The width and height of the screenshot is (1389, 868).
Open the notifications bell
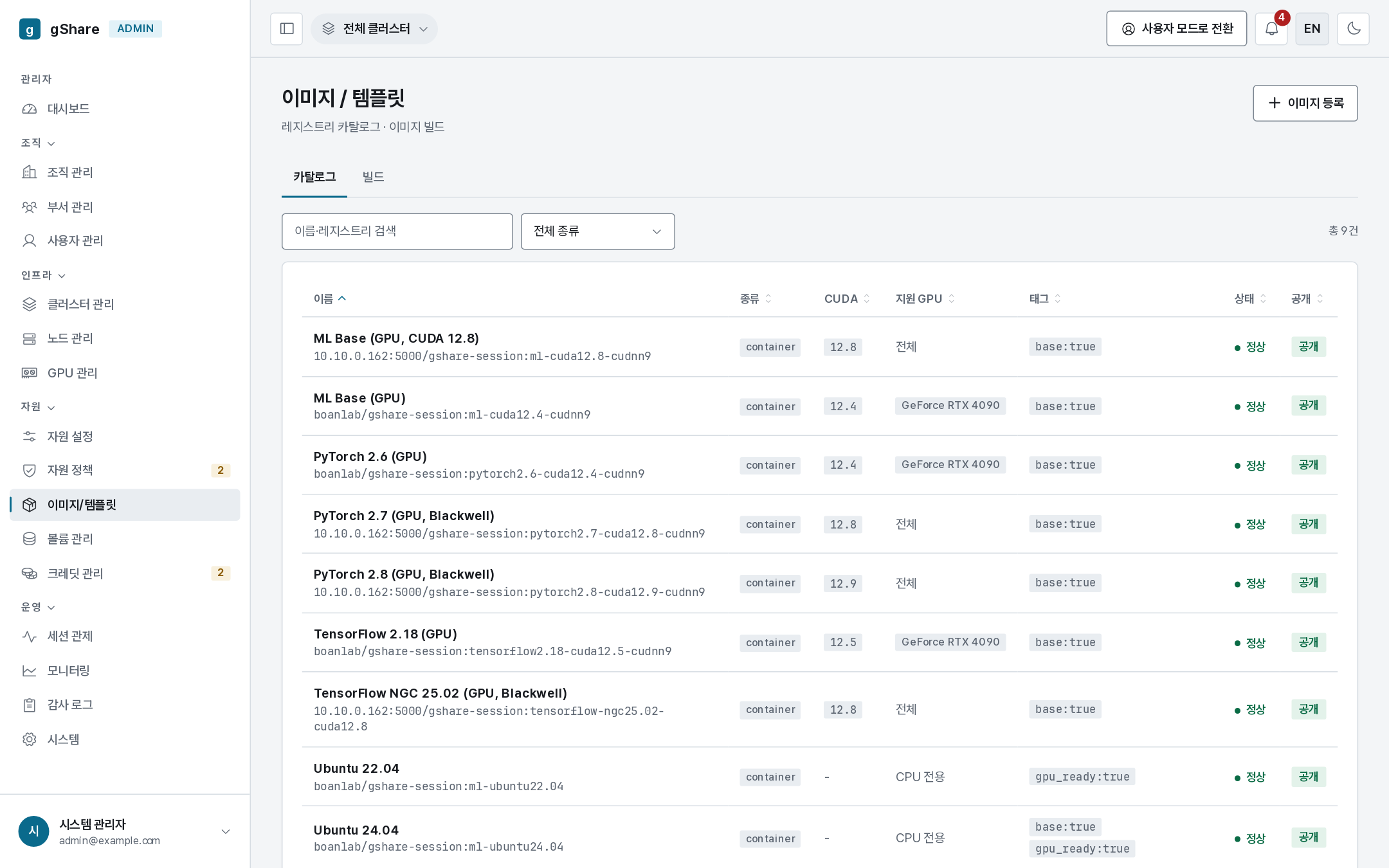[1271, 29]
